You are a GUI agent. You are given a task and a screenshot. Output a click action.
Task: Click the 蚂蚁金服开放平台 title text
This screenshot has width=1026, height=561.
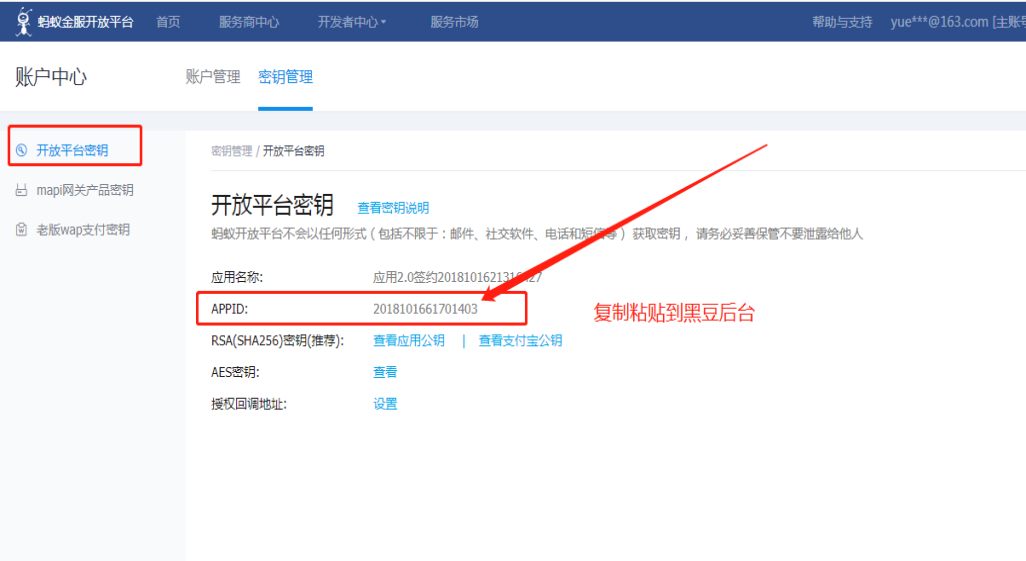tap(86, 22)
